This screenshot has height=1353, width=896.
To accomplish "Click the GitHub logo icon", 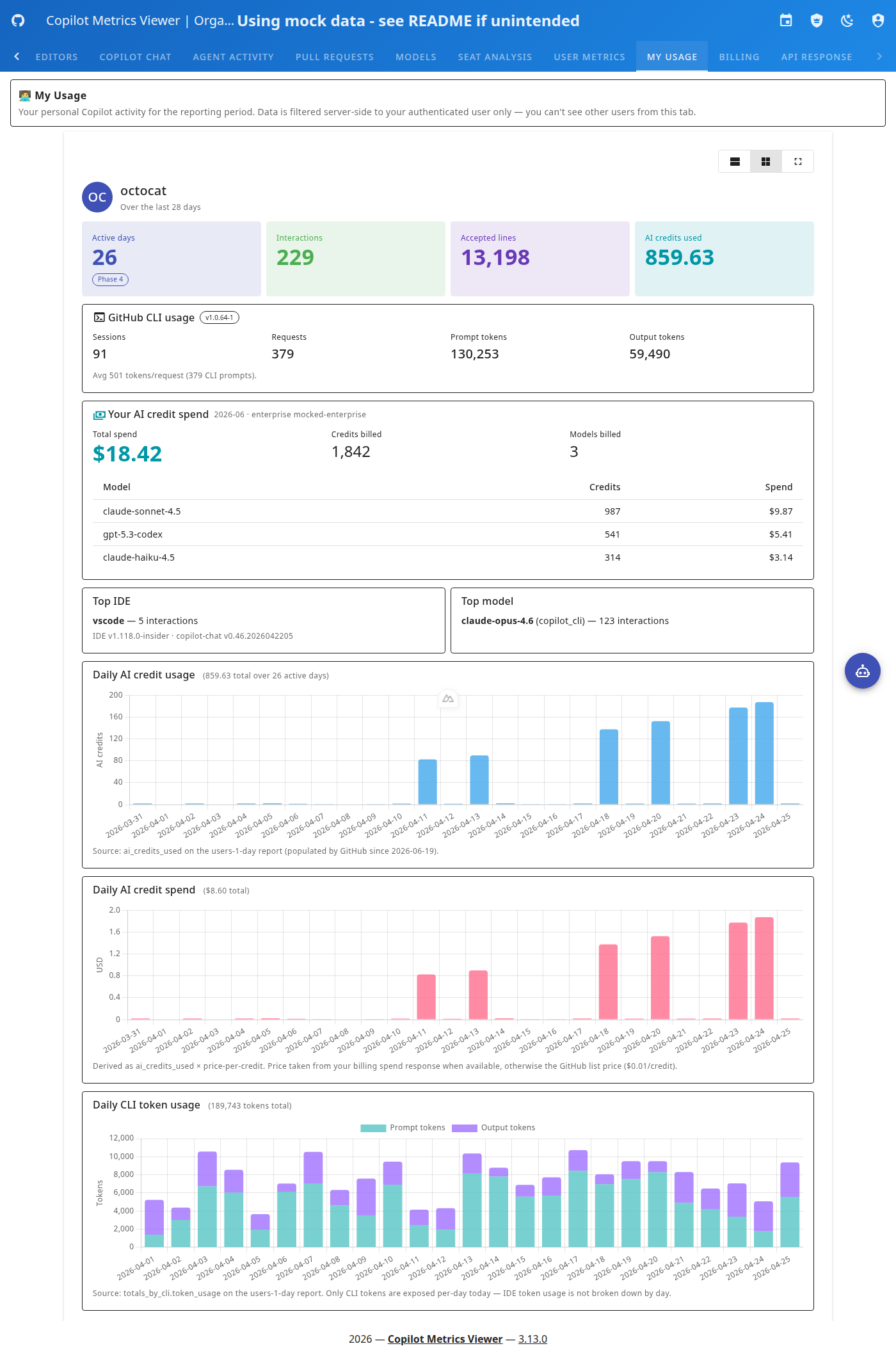I will coord(18,20).
